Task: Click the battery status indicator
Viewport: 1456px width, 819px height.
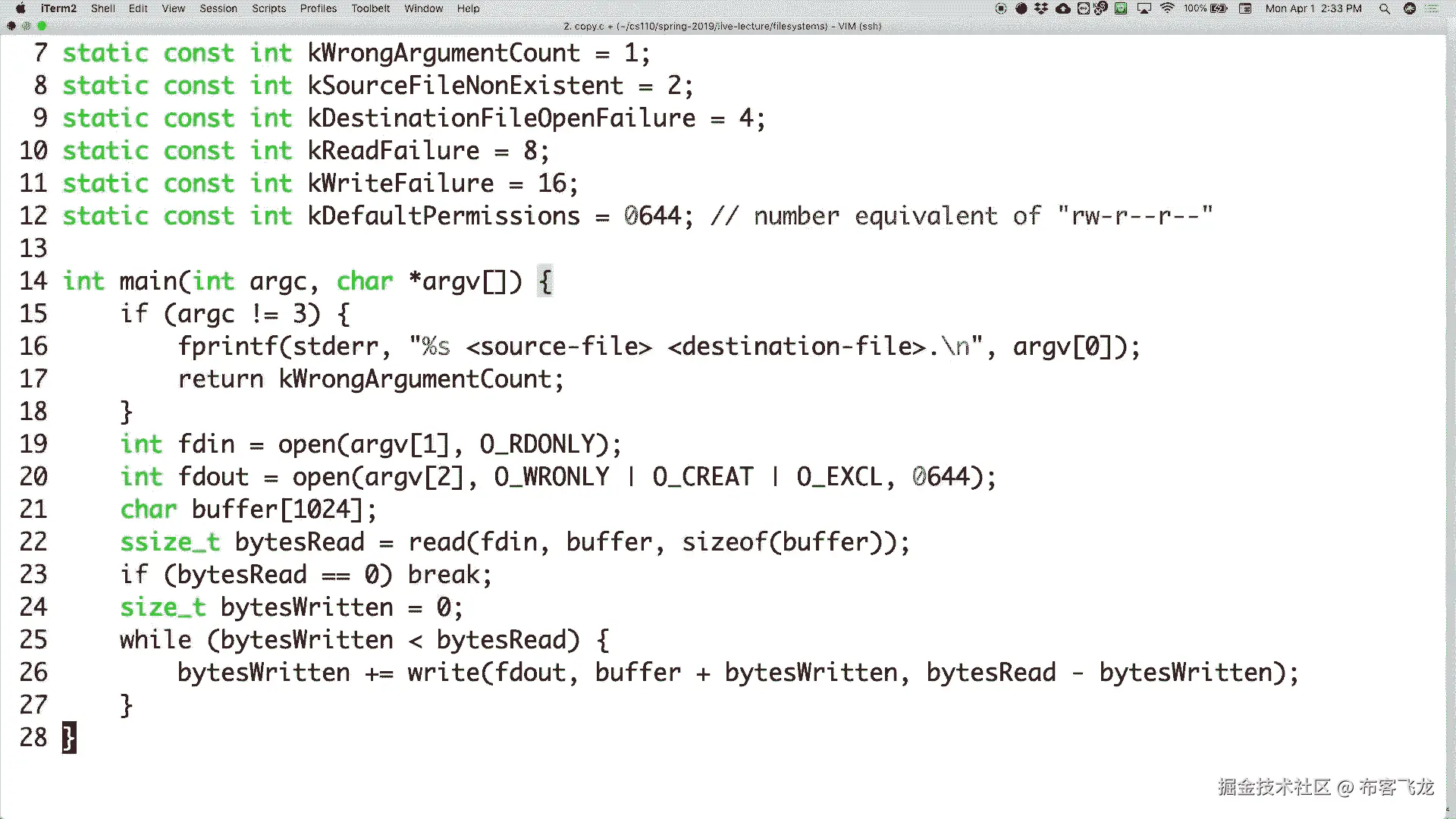Action: pos(1219,8)
